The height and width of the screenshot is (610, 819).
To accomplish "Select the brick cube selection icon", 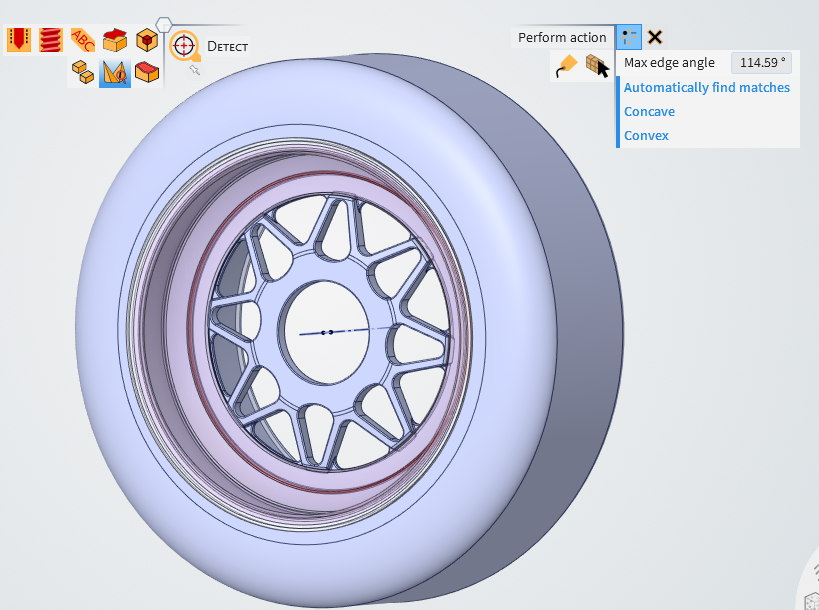I will pos(596,66).
